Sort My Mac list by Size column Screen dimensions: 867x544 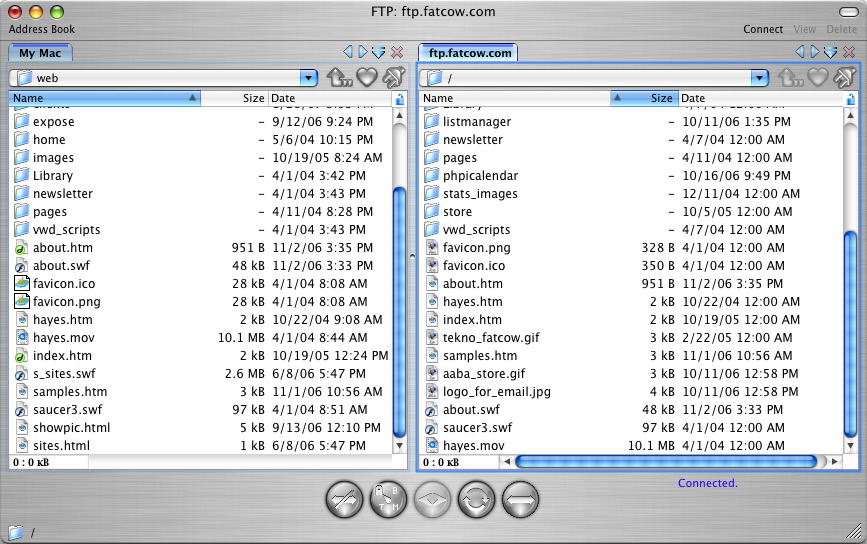[x=234, y=98]
